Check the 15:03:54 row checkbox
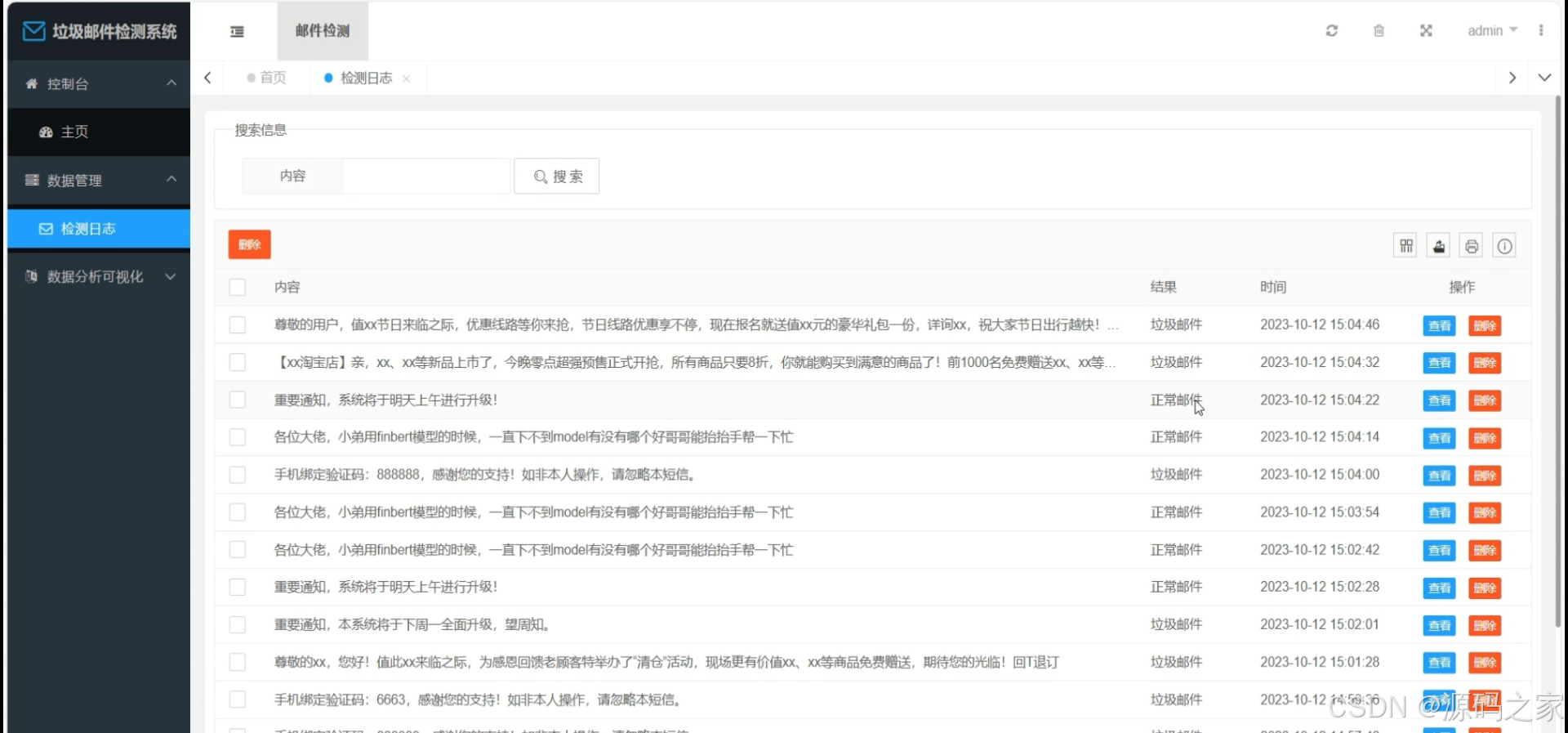This screenshot has height=733, width=1568. pos(238,512)
